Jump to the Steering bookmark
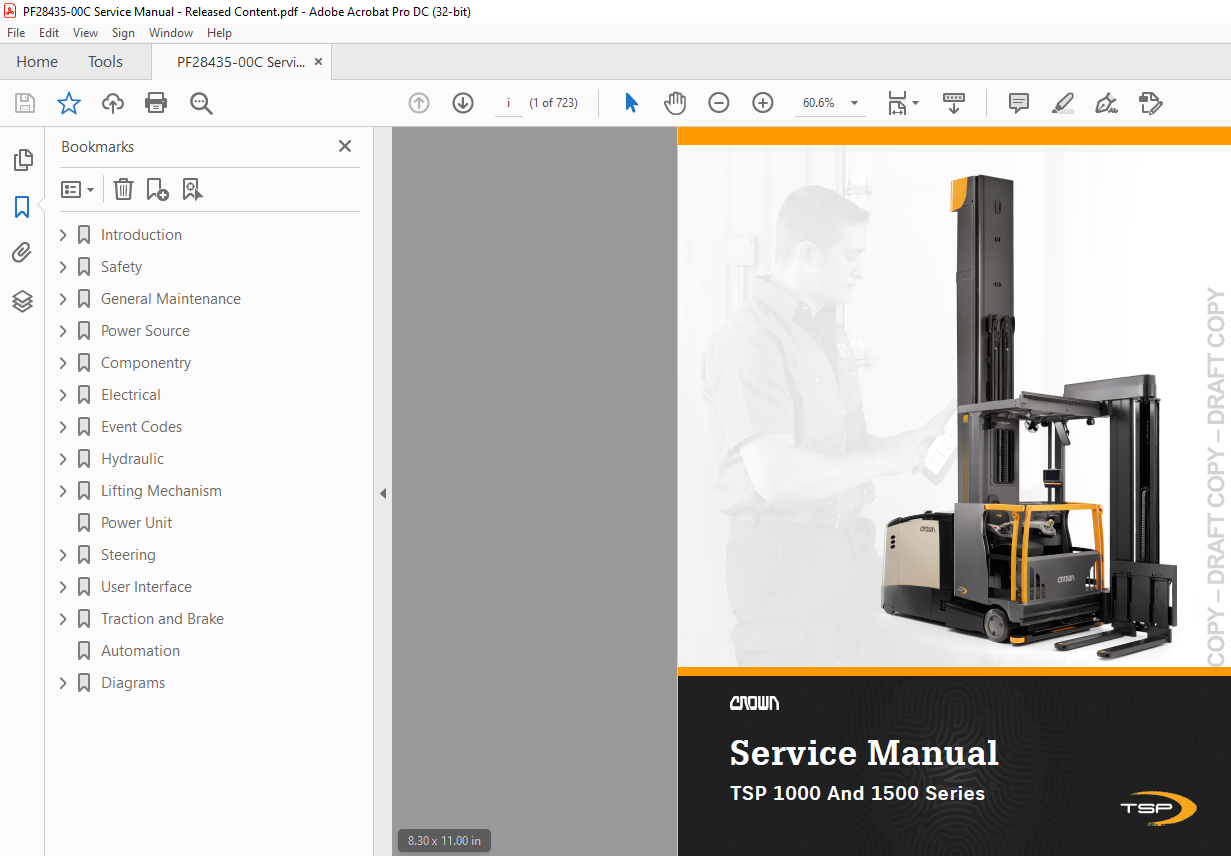Screen dimensions: 1231x856 tap(128, 555)
